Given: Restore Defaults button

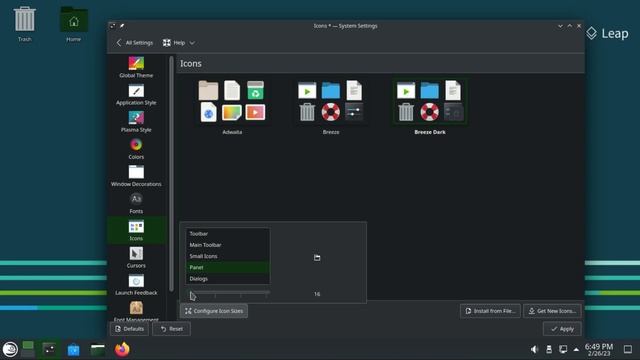Looking at the screenshot, I should coord(129,329).
